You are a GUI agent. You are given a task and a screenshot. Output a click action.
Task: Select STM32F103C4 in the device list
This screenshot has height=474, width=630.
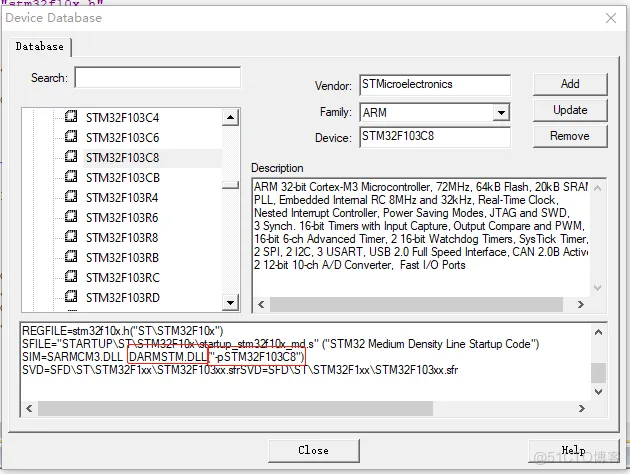click(x=123, y=118)
